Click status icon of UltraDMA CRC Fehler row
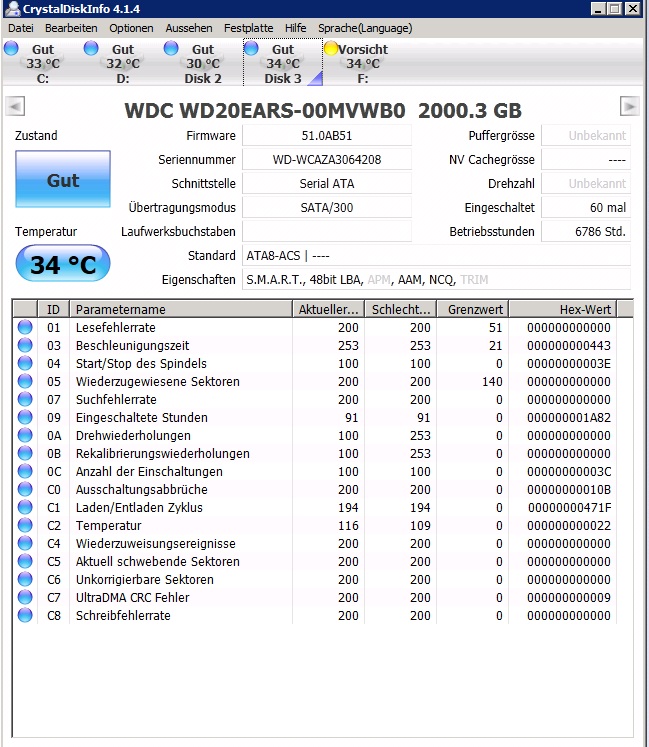Image resolution: width=649 pixels, height=747 pixels. tap(25, 597)
